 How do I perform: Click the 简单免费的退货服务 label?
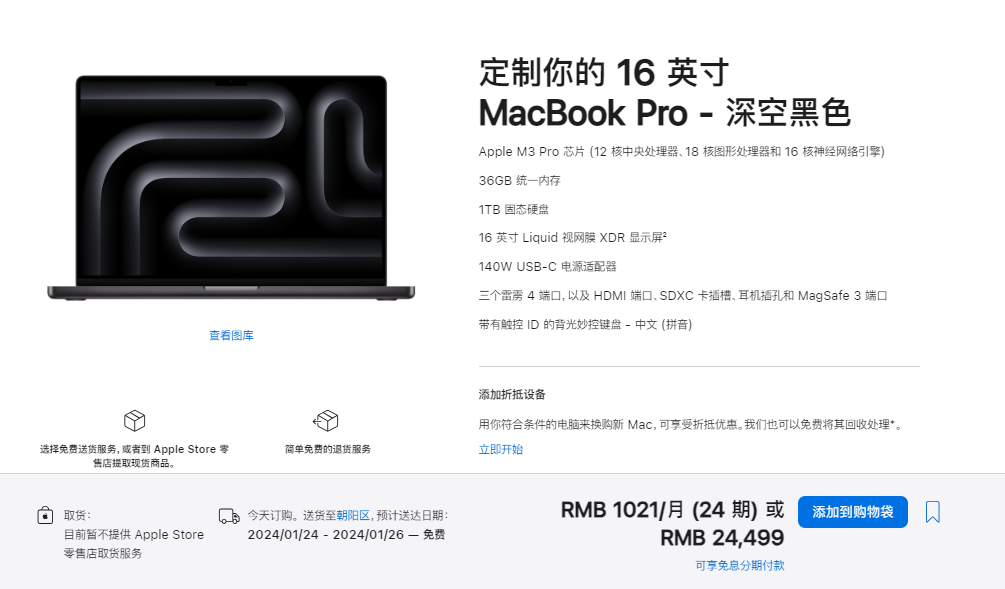click(328, 449)
